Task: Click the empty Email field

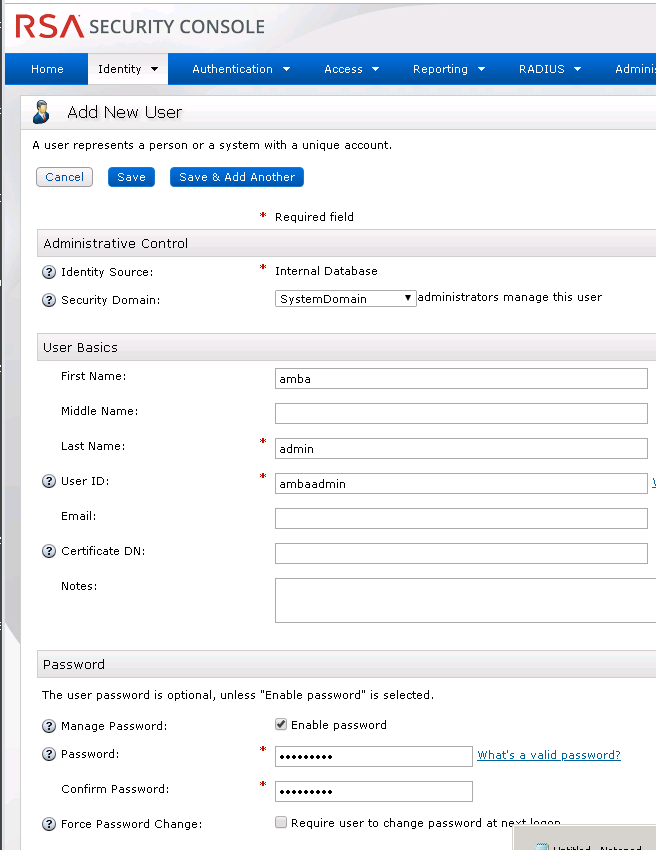Action: 461,519
